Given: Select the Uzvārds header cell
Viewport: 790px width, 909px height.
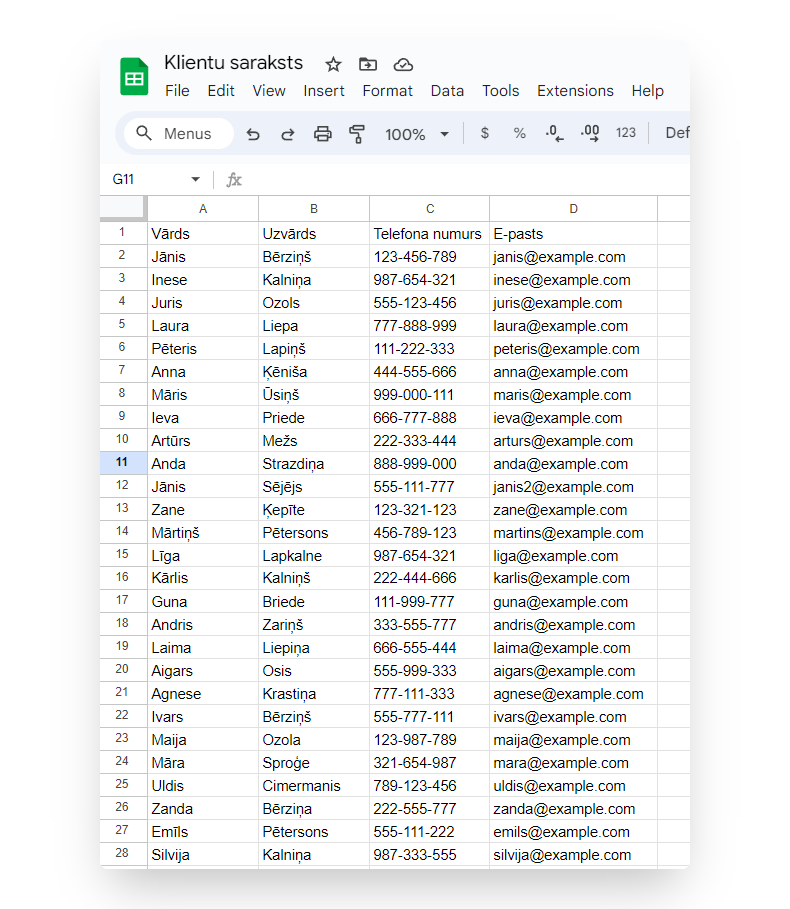Looking at the screenshot, I should coord(314,234).
